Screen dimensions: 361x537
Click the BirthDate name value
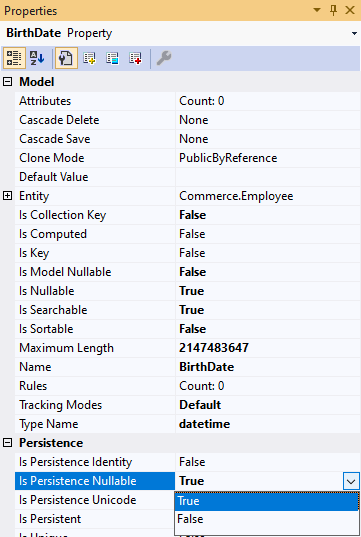(267, 367)
